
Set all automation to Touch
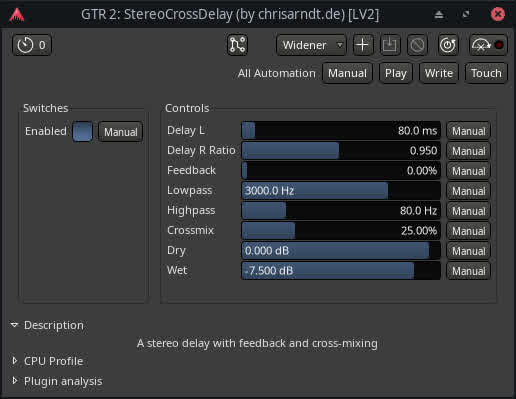click(486, 73)
